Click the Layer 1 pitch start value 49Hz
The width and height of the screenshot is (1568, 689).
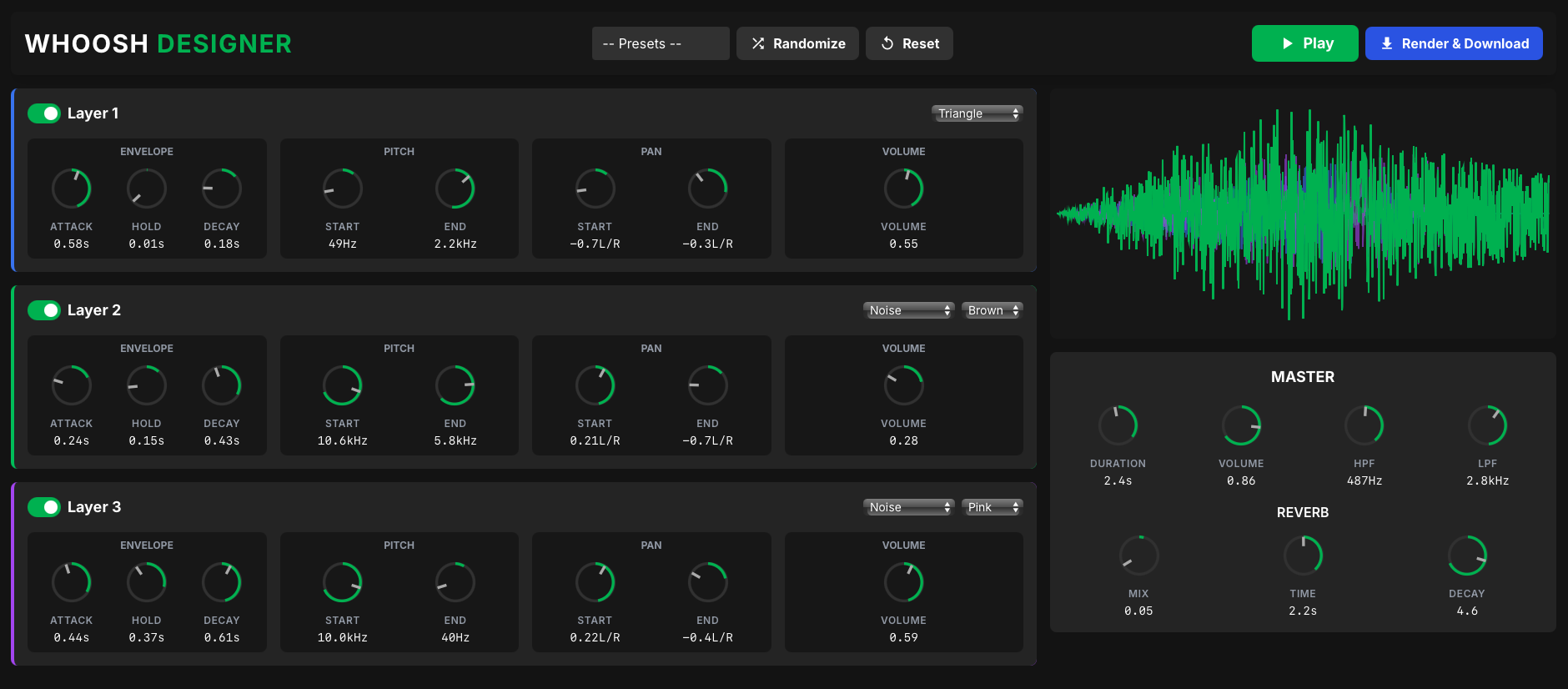pyautogui.click(x=343, y=244)
